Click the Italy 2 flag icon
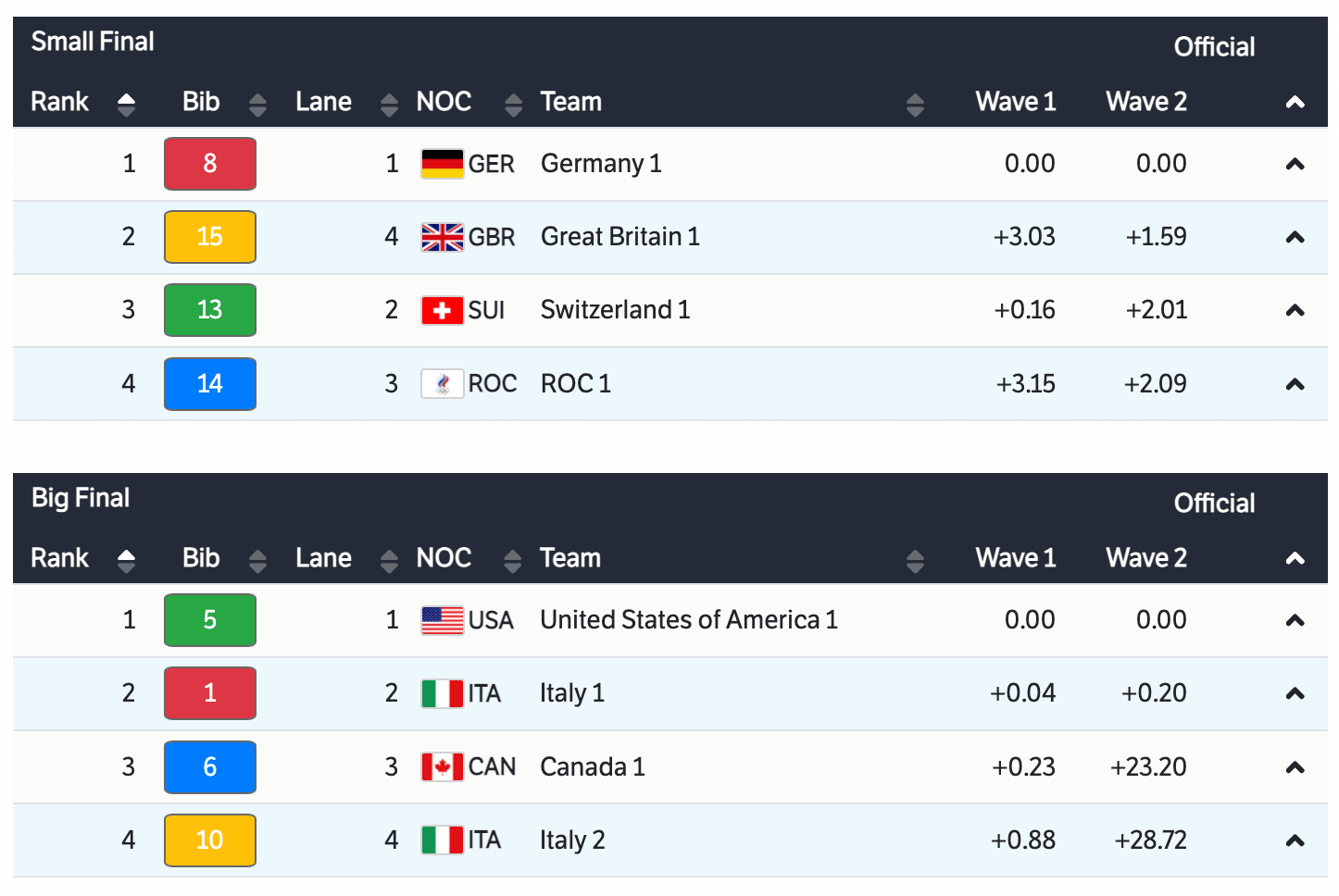 click(442, 840)
